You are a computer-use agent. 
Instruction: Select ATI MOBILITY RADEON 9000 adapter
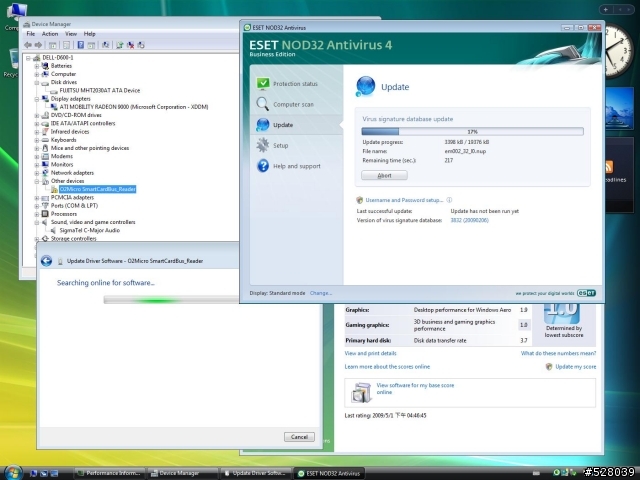tap(134, 107)
